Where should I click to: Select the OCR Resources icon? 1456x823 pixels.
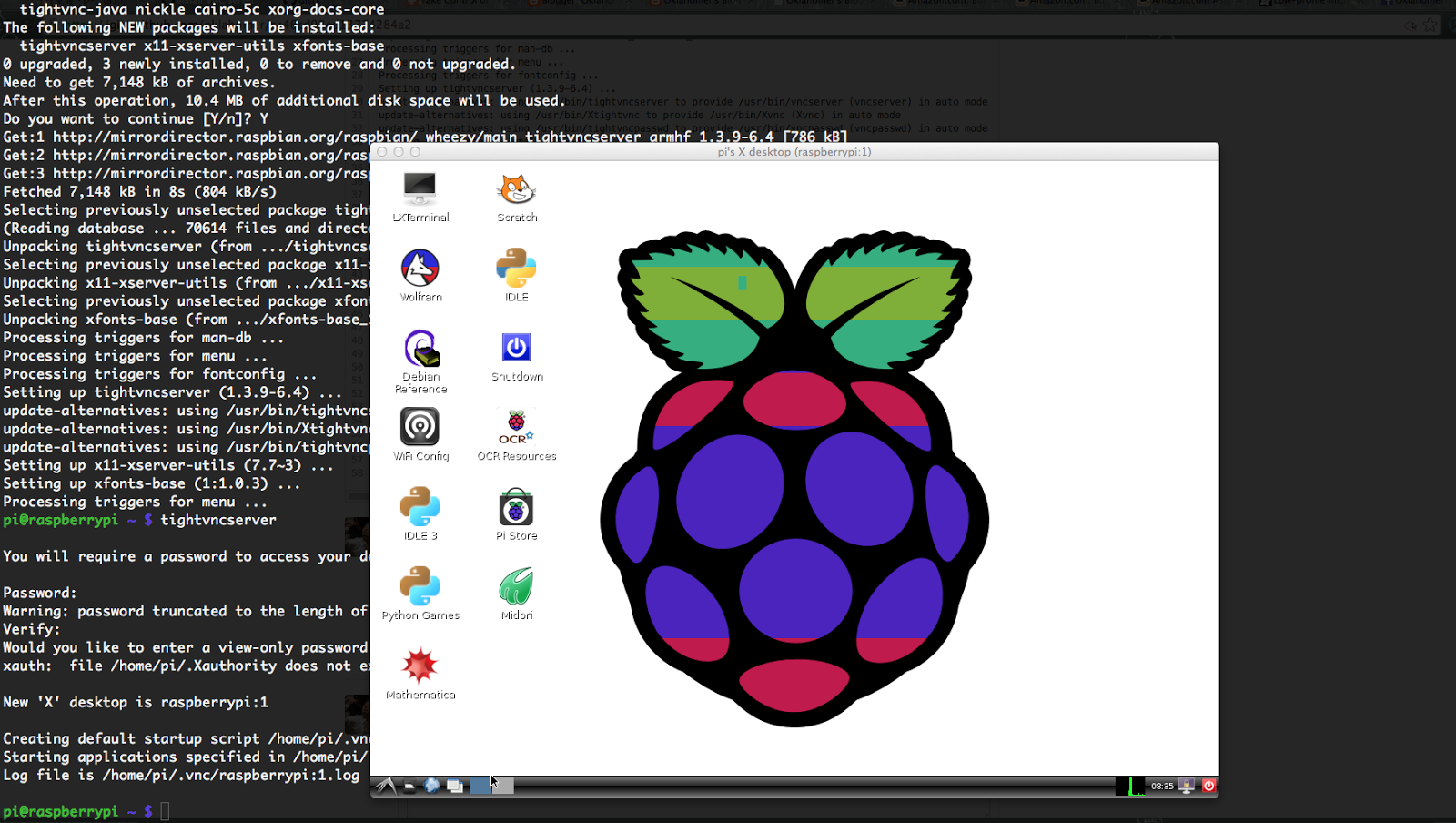point(517,435)
